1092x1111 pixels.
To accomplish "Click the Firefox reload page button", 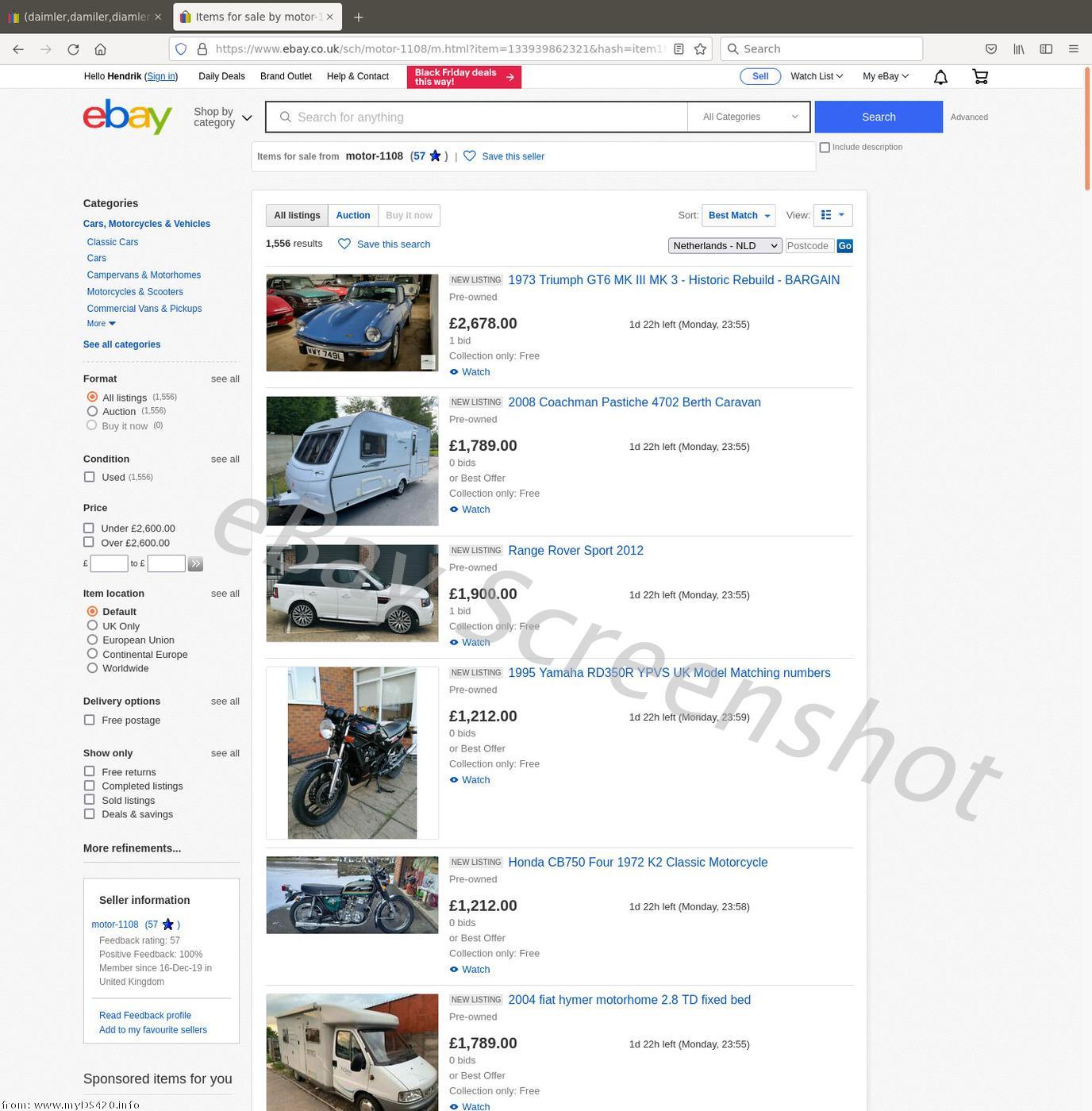I will click(x=73, y=49).
